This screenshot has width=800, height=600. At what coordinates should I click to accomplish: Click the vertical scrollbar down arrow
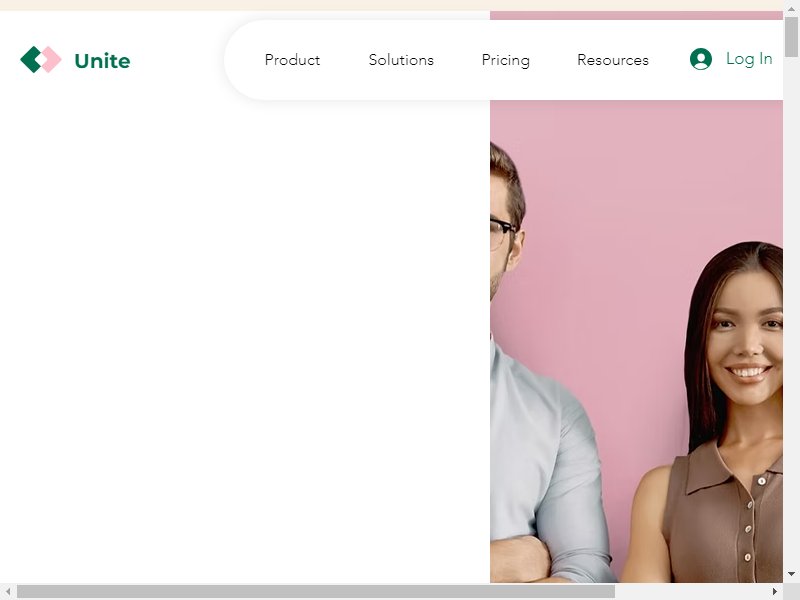pos(791,574)
